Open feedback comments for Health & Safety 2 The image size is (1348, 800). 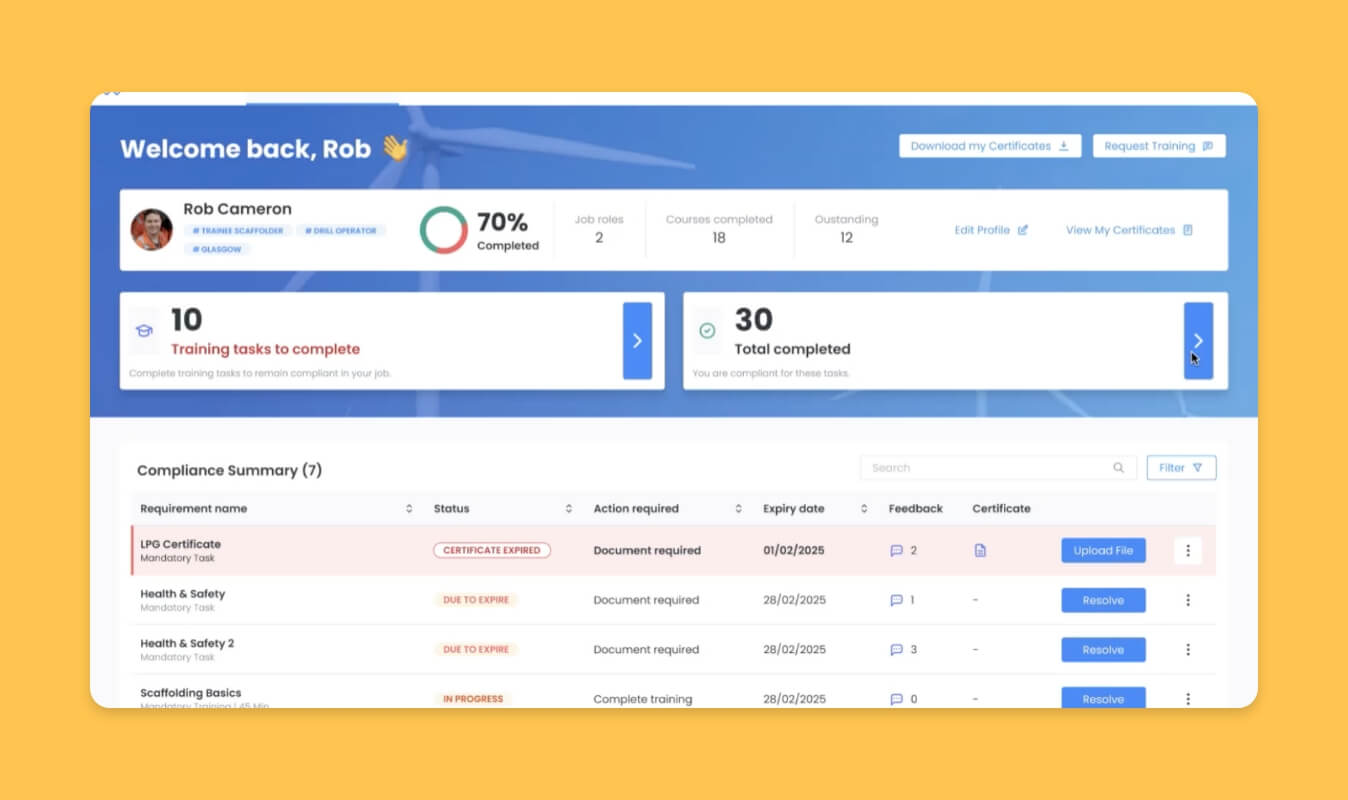[x=896, y=650]
